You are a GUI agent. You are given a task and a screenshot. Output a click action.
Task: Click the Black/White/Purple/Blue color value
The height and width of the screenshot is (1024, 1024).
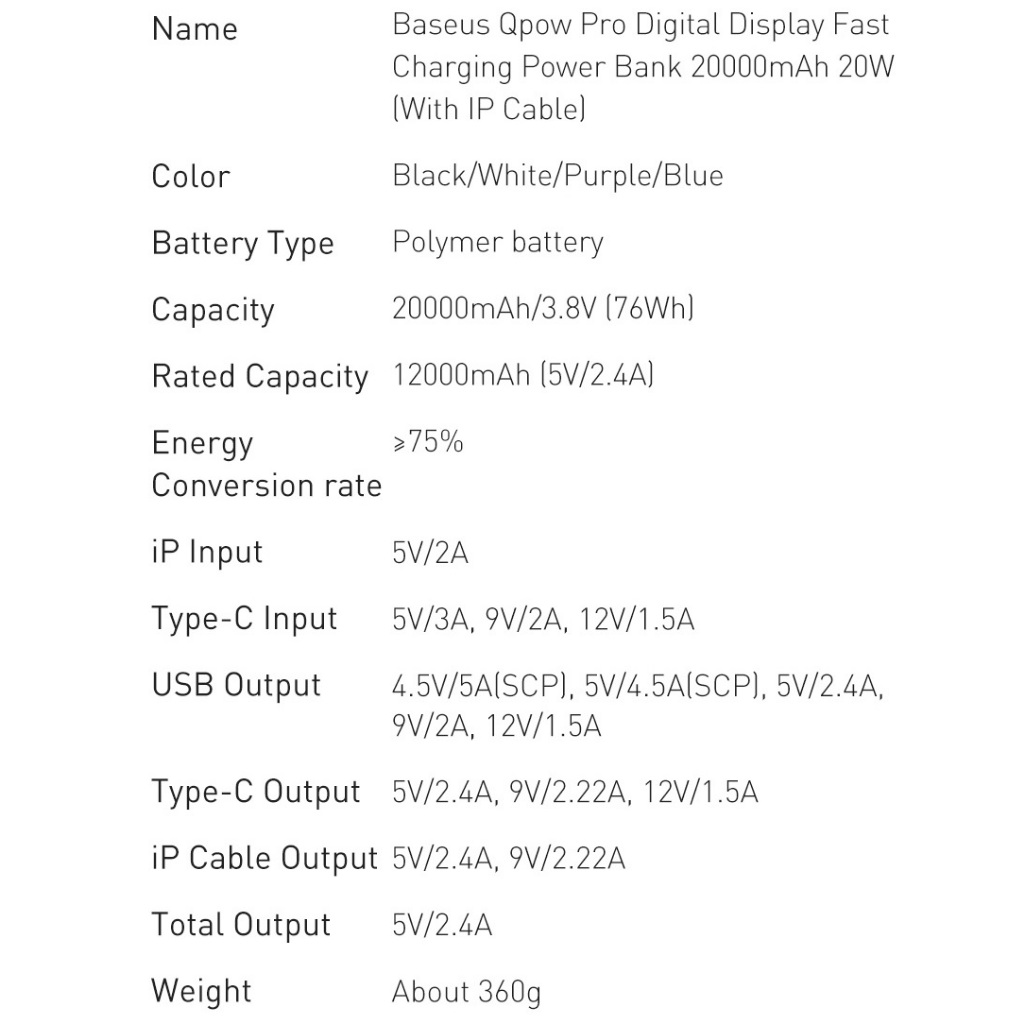(x=557, y=176)
